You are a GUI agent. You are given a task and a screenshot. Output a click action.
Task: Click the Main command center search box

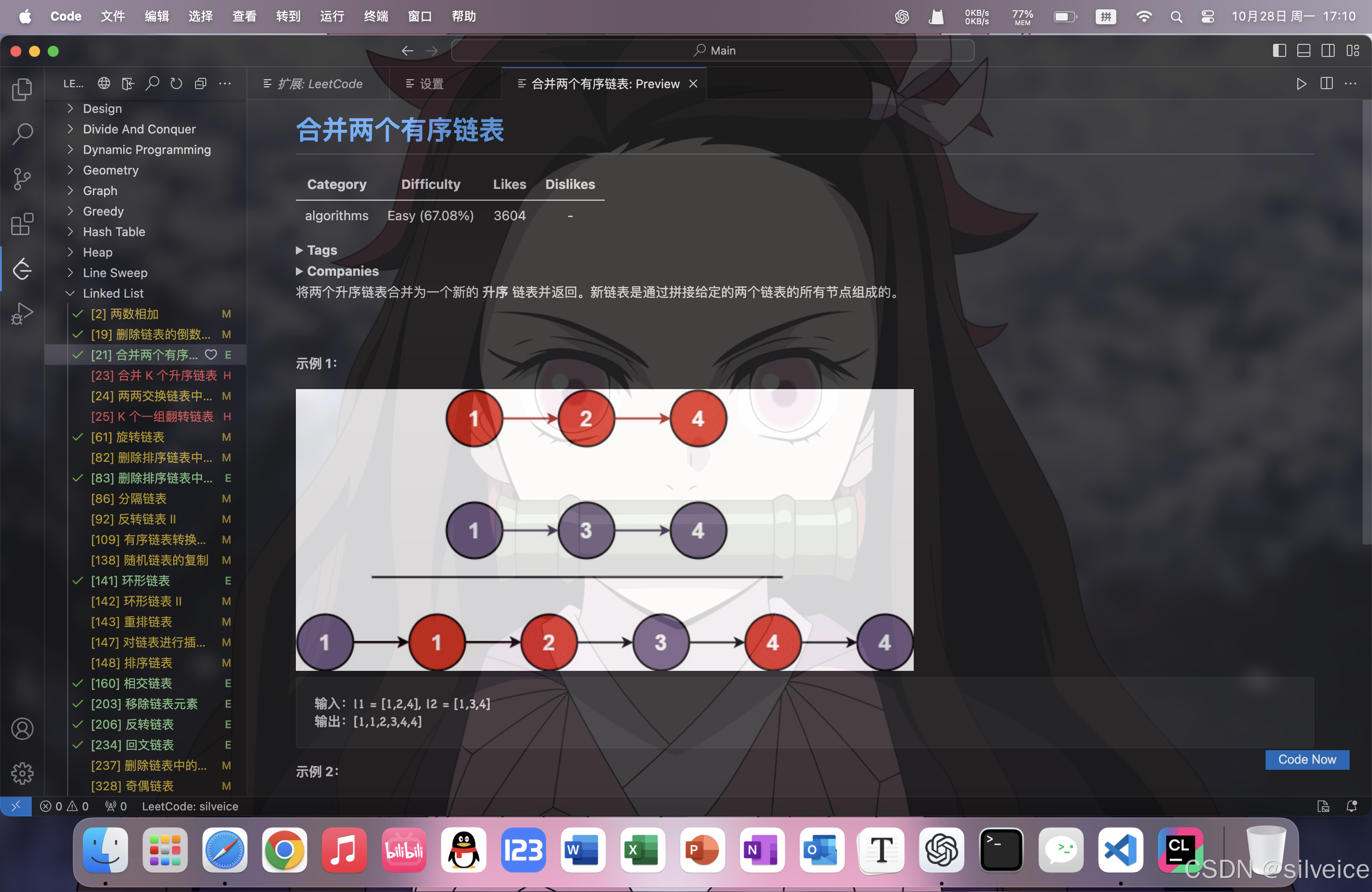click(x=713, y=51)
